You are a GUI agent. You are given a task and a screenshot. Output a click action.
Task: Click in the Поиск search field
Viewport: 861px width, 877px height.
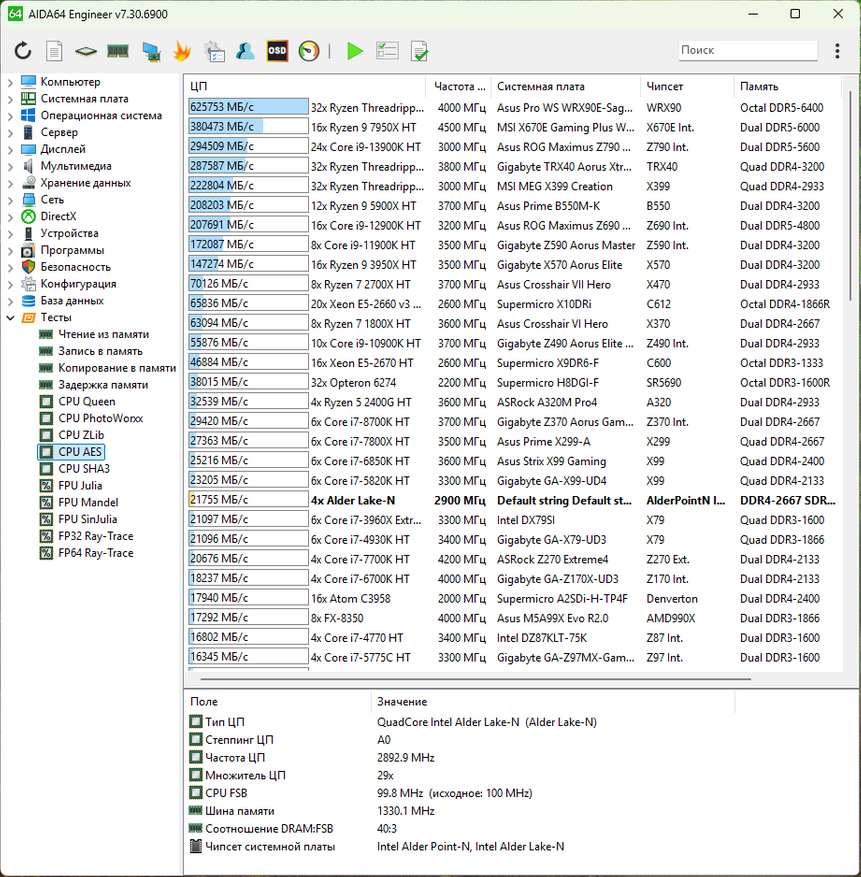(748, 50)
